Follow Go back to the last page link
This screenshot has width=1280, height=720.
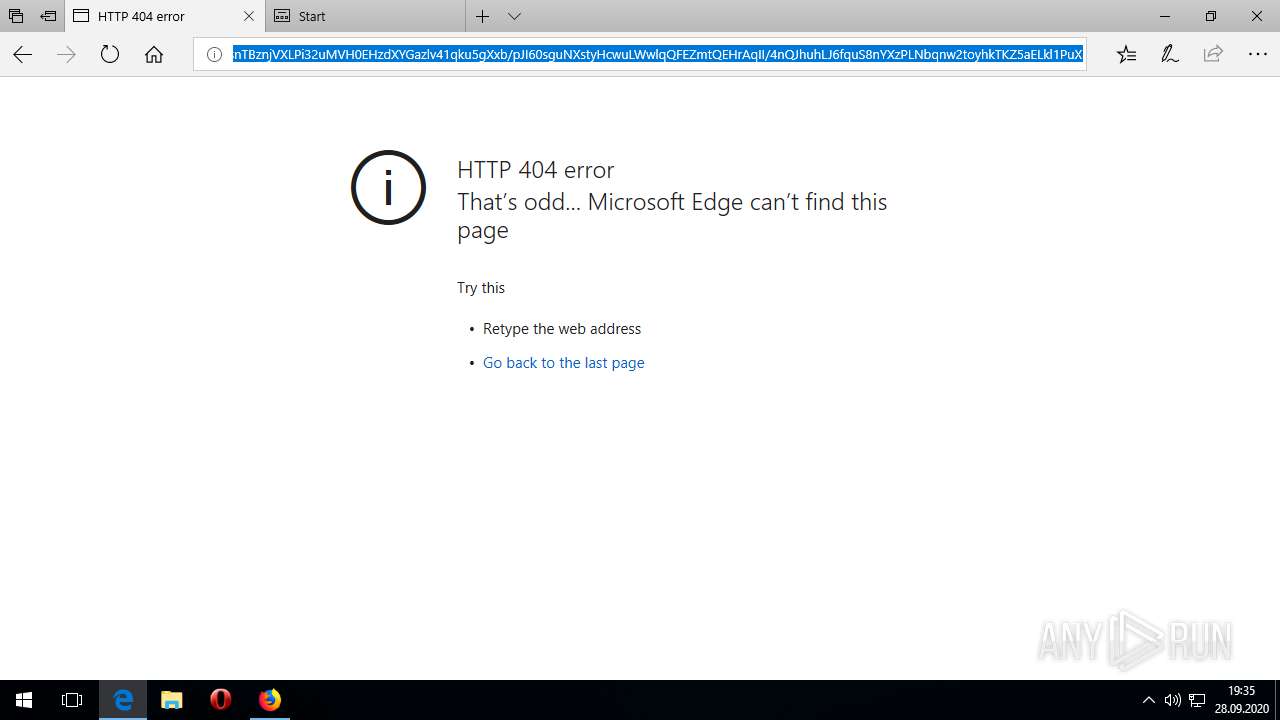click(x=563, y=363)
